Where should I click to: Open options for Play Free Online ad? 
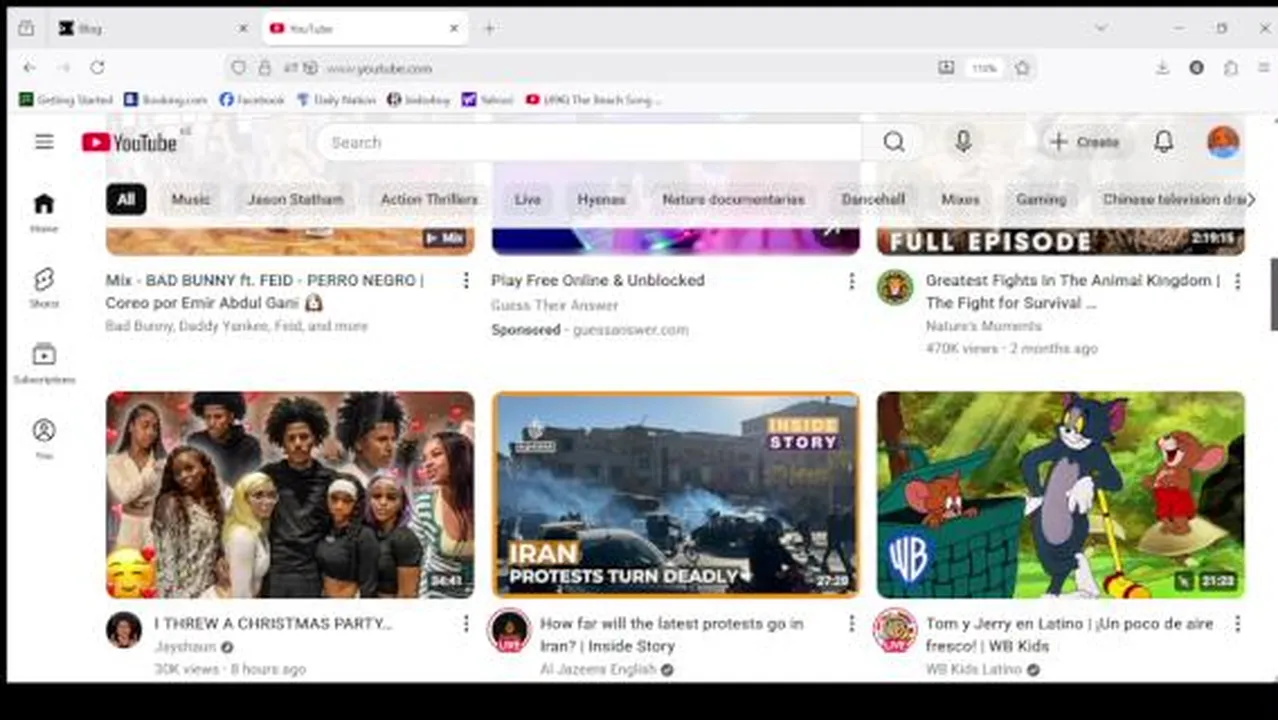coord(851,281)
